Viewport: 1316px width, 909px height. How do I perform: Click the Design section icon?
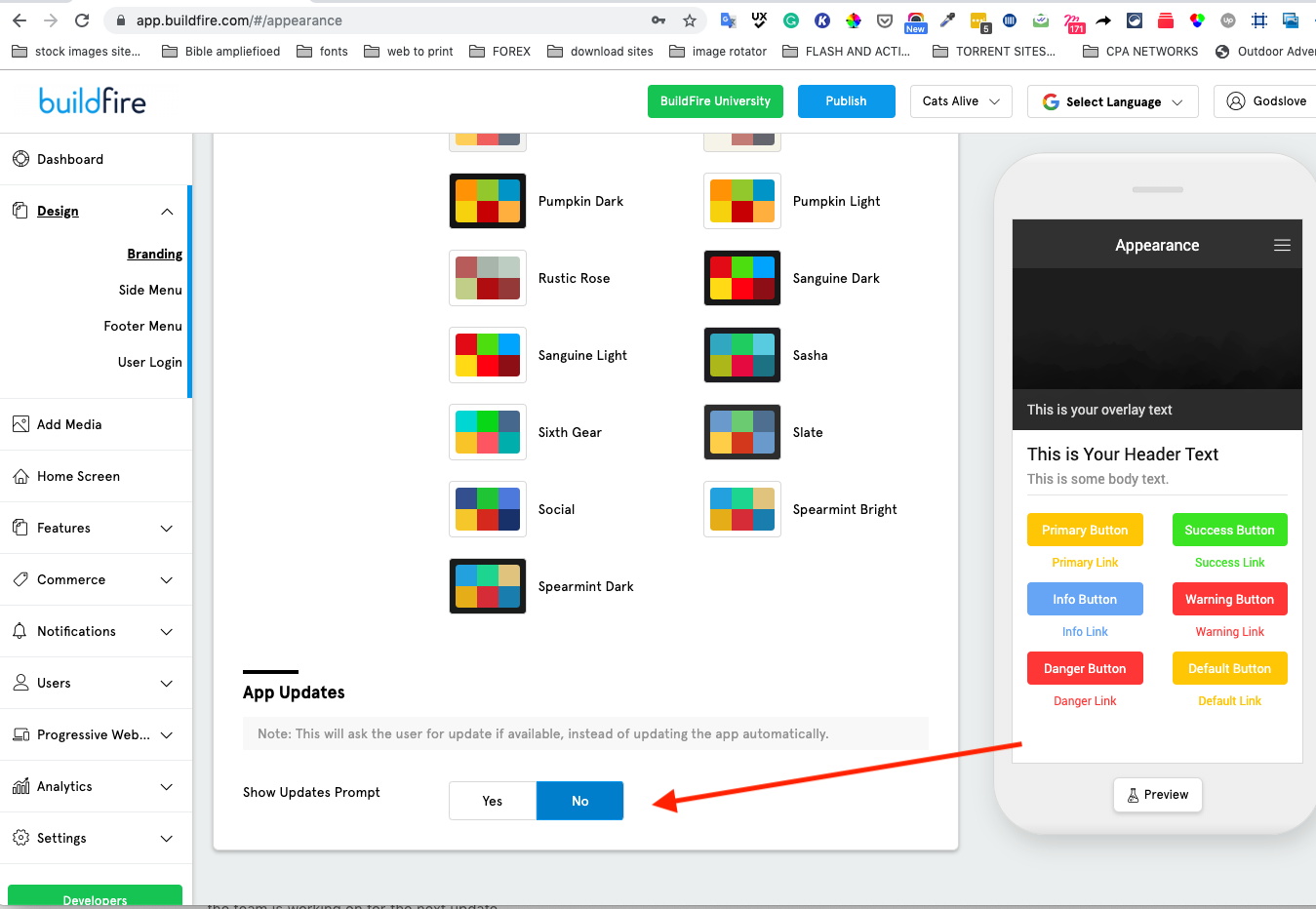click(20, 211)
